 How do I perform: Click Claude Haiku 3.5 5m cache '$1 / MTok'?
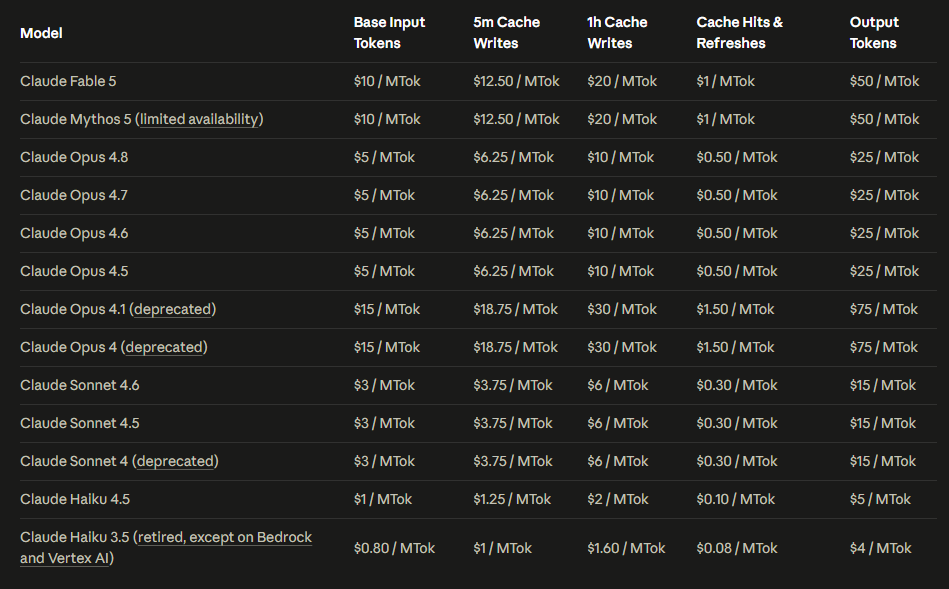point(502,548)
